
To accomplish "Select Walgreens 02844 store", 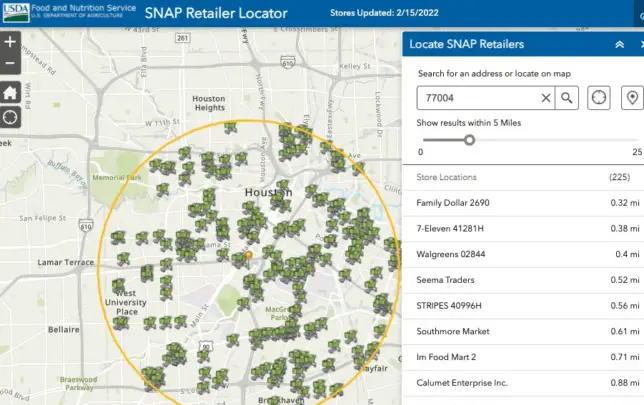I will pyautogui.click(x=523, y=254).
